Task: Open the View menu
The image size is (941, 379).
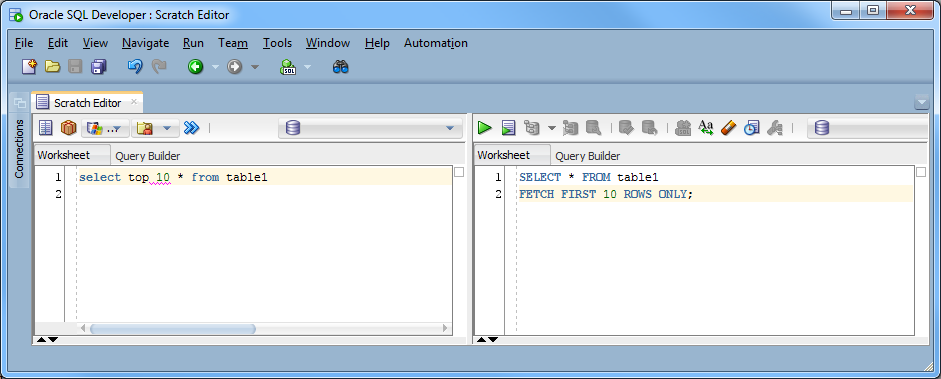Action: point(95,43)
